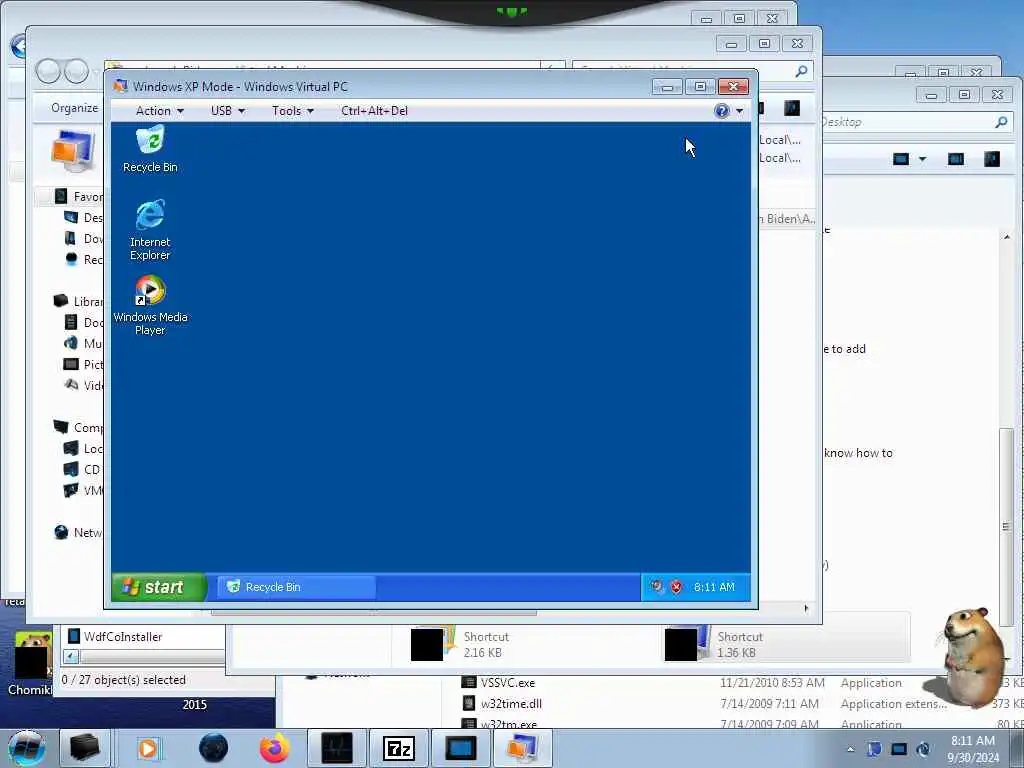Viewport: 1024px width, 768px height.
Task: Open the XP start menu
Action: click(159, 587)
